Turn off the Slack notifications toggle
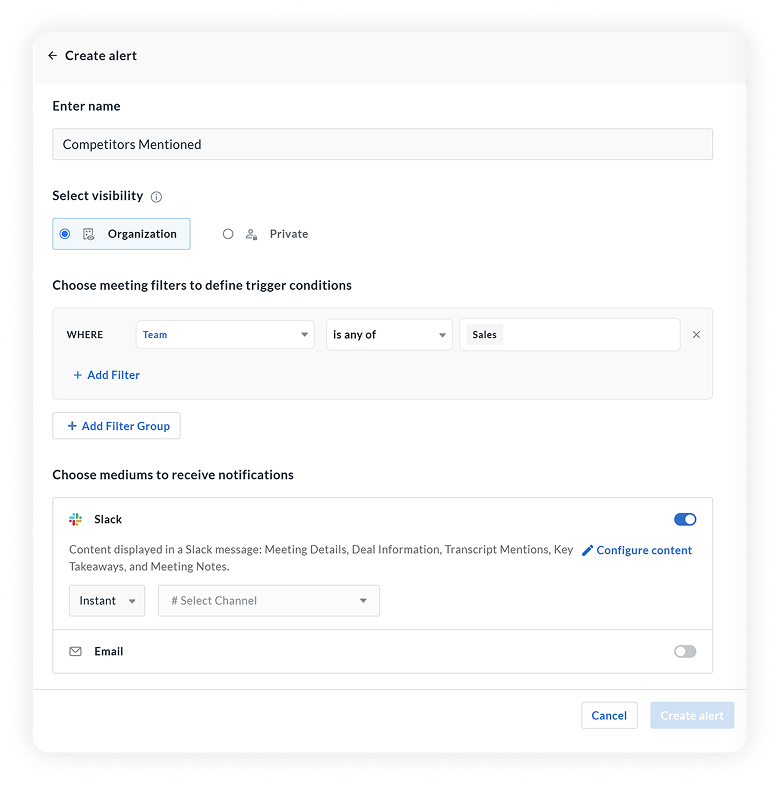The width and height of the screenshot is (779, 785). click(x=685, y=520)
